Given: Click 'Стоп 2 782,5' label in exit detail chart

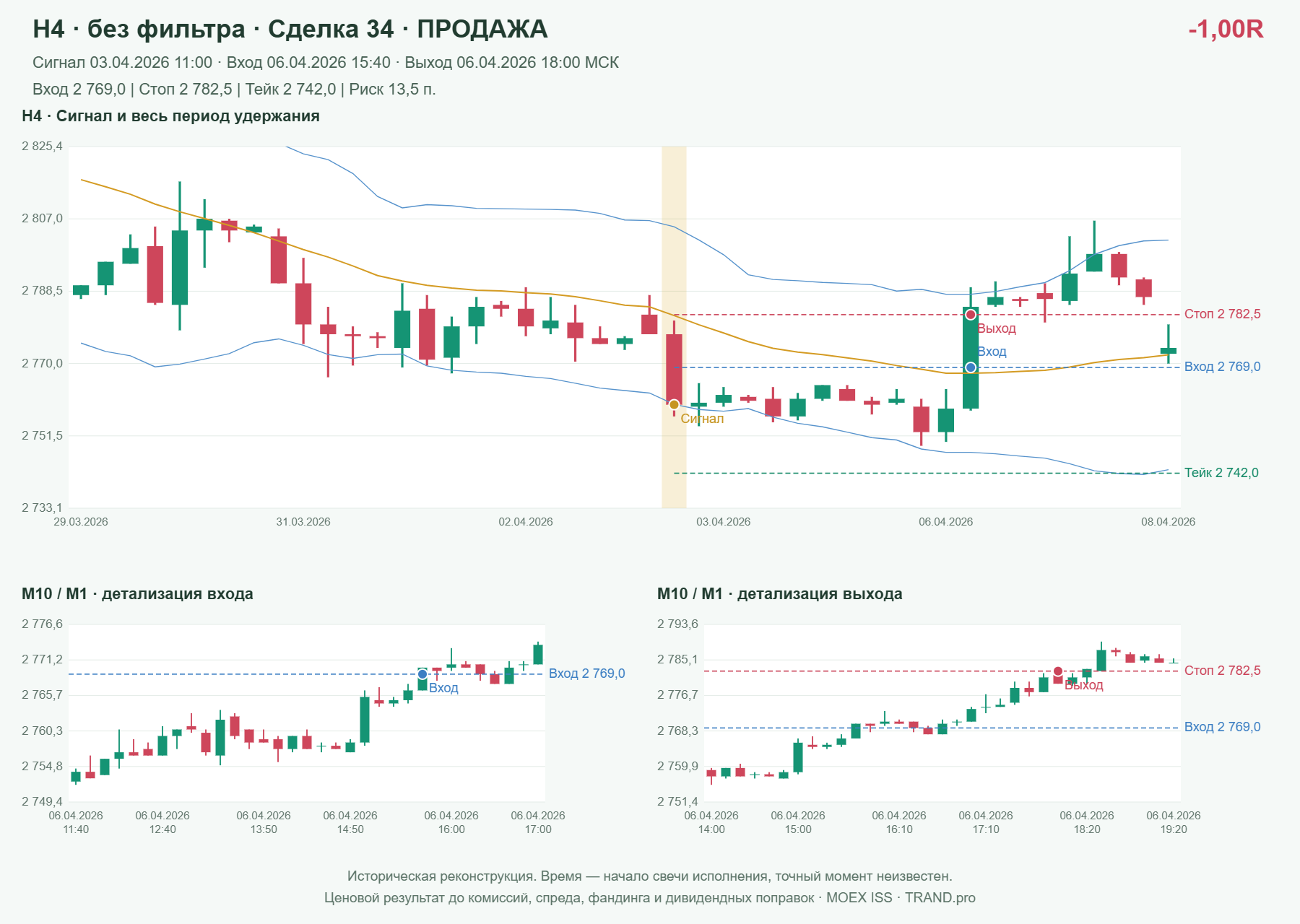Looking at the screenshot, I should click(1223, 671).
